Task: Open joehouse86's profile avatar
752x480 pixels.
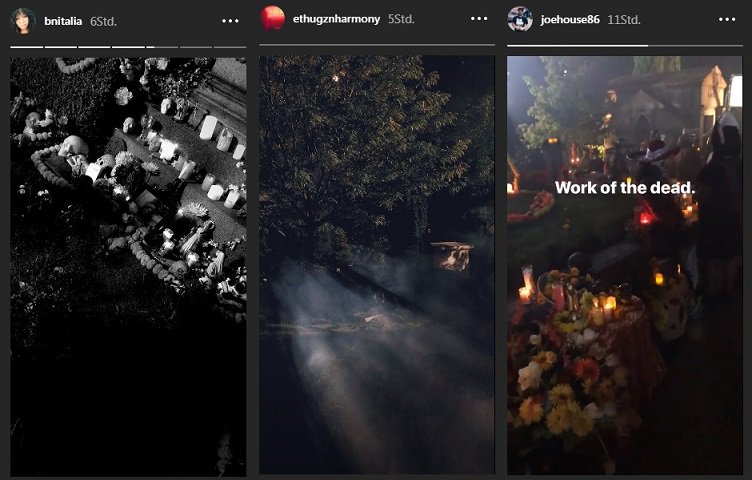Action: click(520, 19)
